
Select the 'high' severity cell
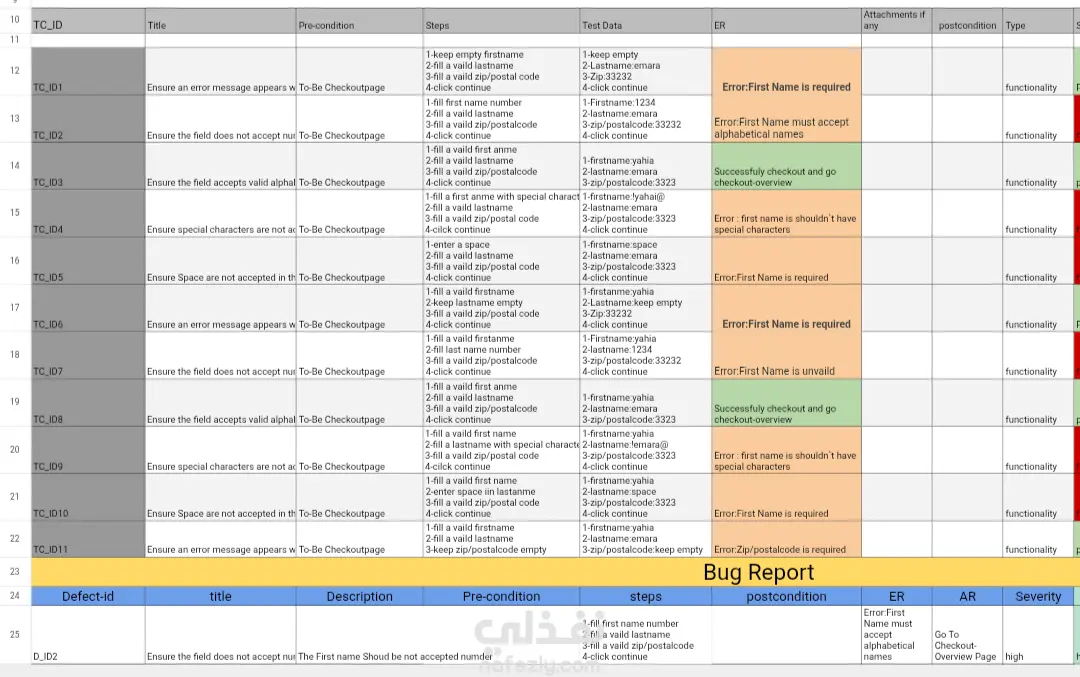pyautogui.click(x=1037, y=635)
